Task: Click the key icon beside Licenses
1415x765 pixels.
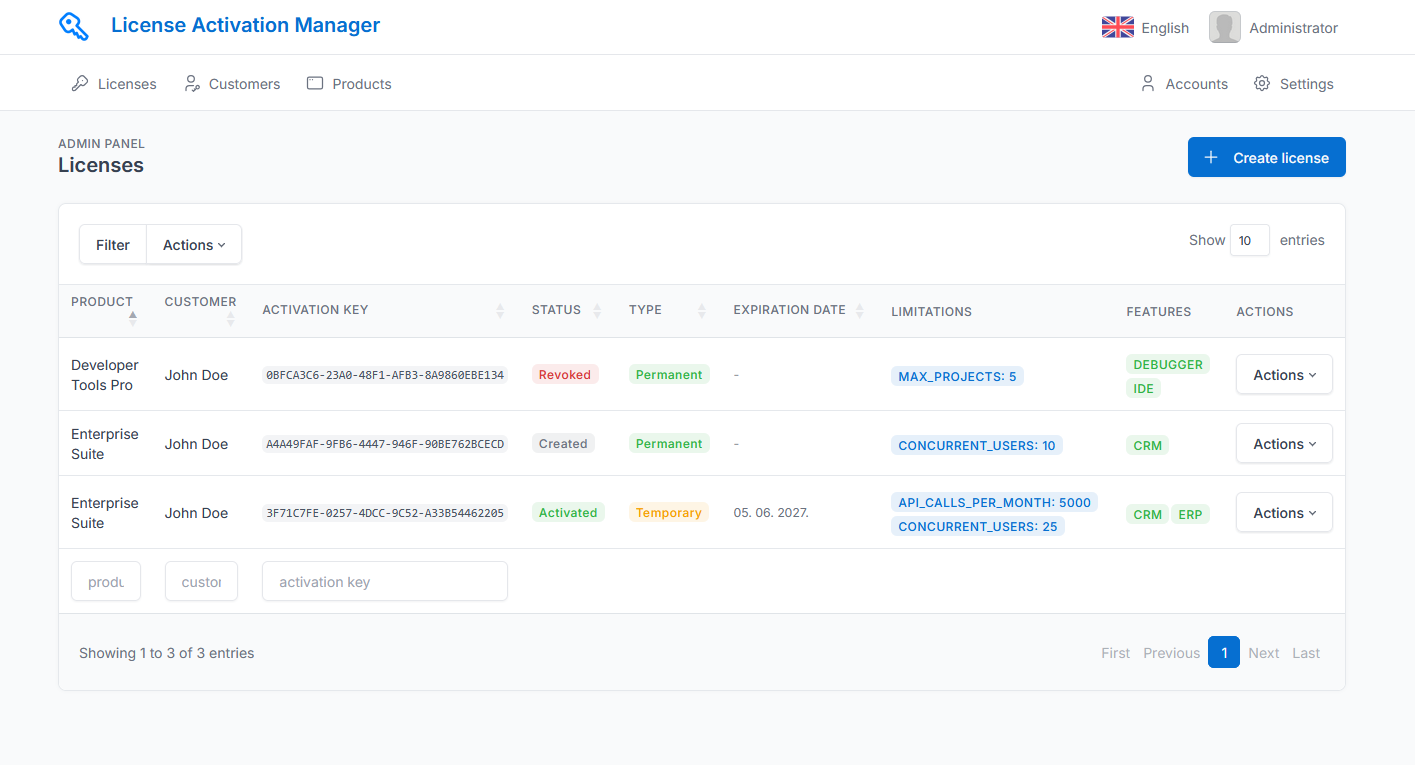Action: 80,84
